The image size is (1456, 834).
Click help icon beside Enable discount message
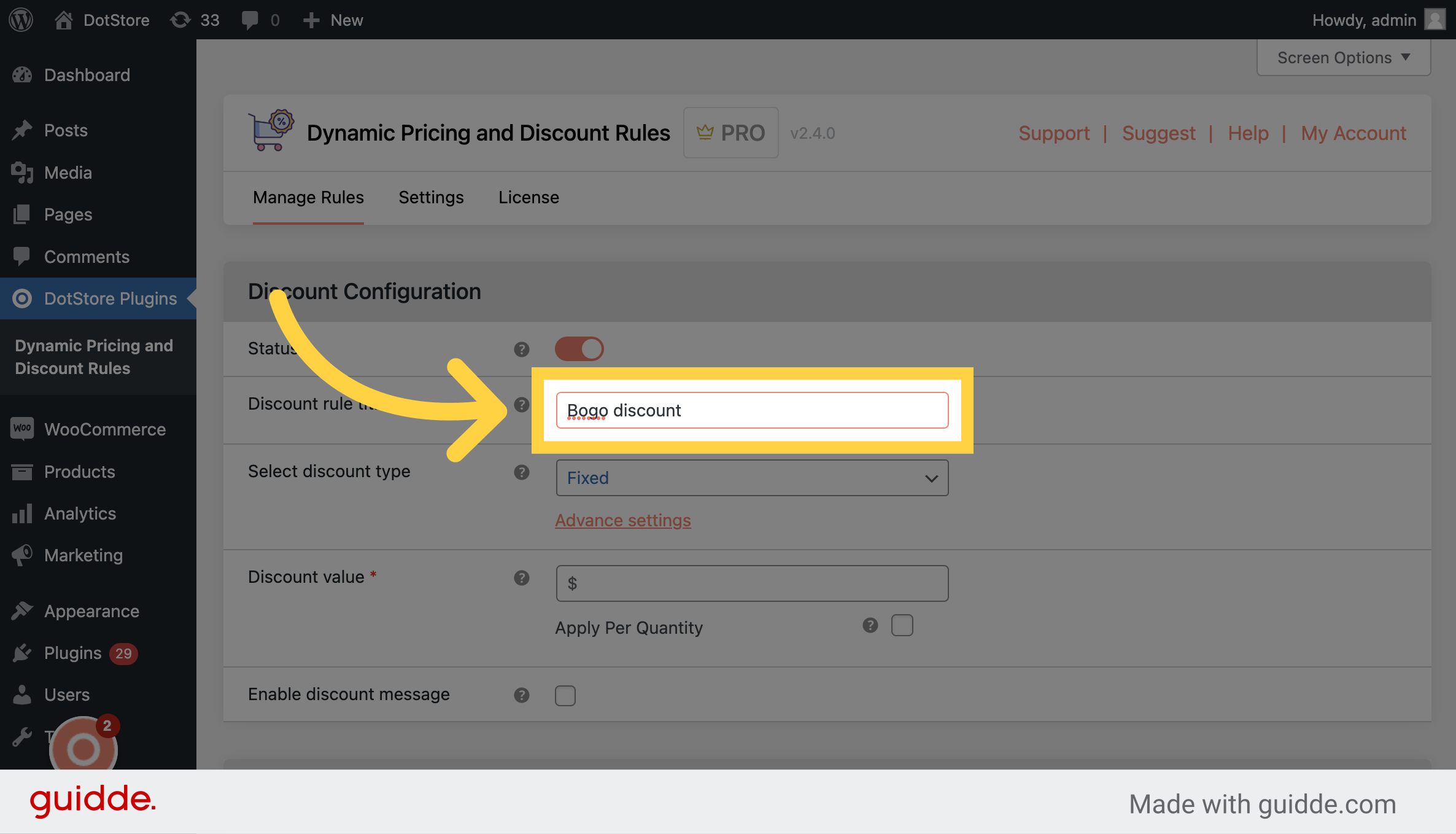click(522, 695)
